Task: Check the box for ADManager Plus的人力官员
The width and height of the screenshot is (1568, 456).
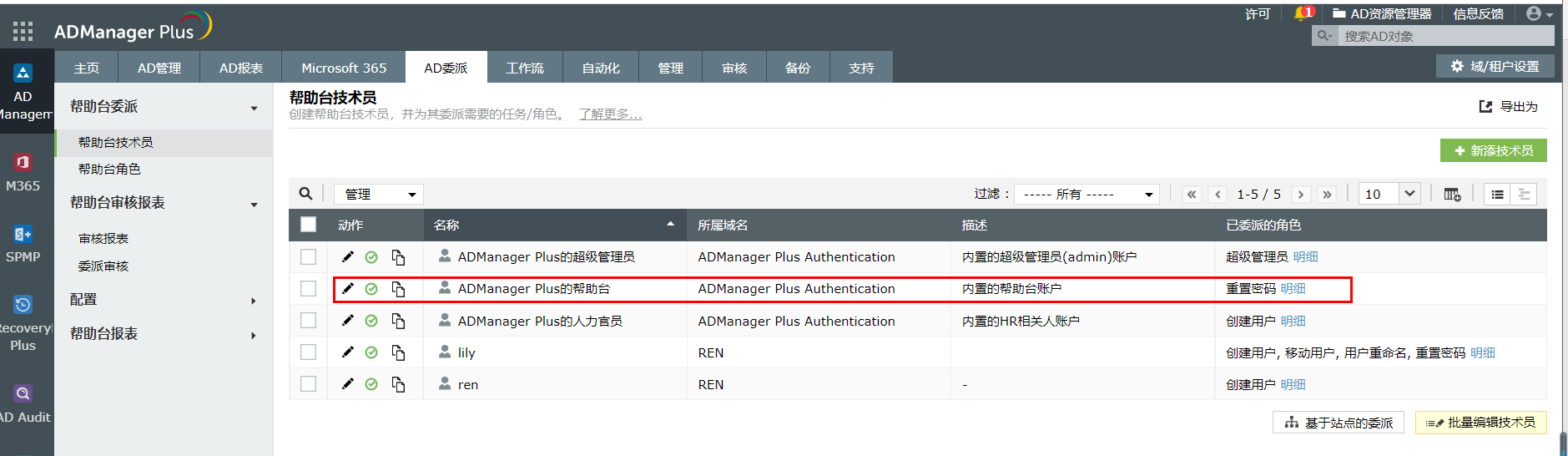Action: point(309,320)
